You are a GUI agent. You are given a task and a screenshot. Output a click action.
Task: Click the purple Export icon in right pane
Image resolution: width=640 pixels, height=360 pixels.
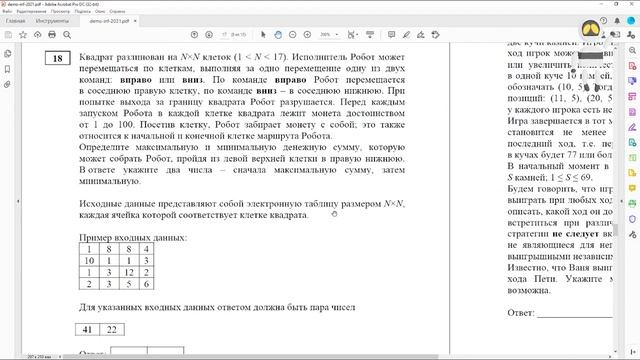632,112
